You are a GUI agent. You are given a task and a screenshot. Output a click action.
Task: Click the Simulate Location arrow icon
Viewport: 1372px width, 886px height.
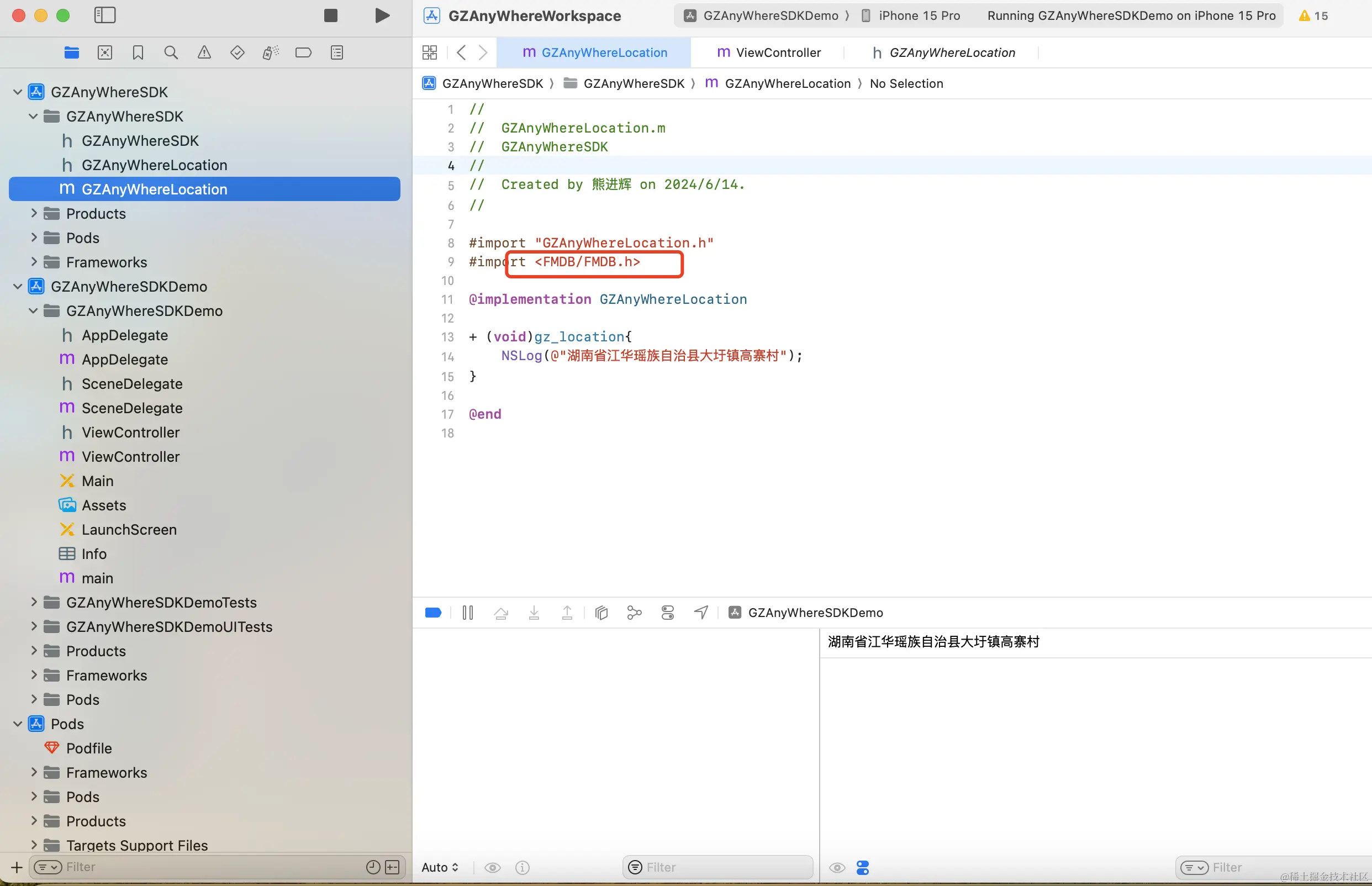click(x=701, y=613)
